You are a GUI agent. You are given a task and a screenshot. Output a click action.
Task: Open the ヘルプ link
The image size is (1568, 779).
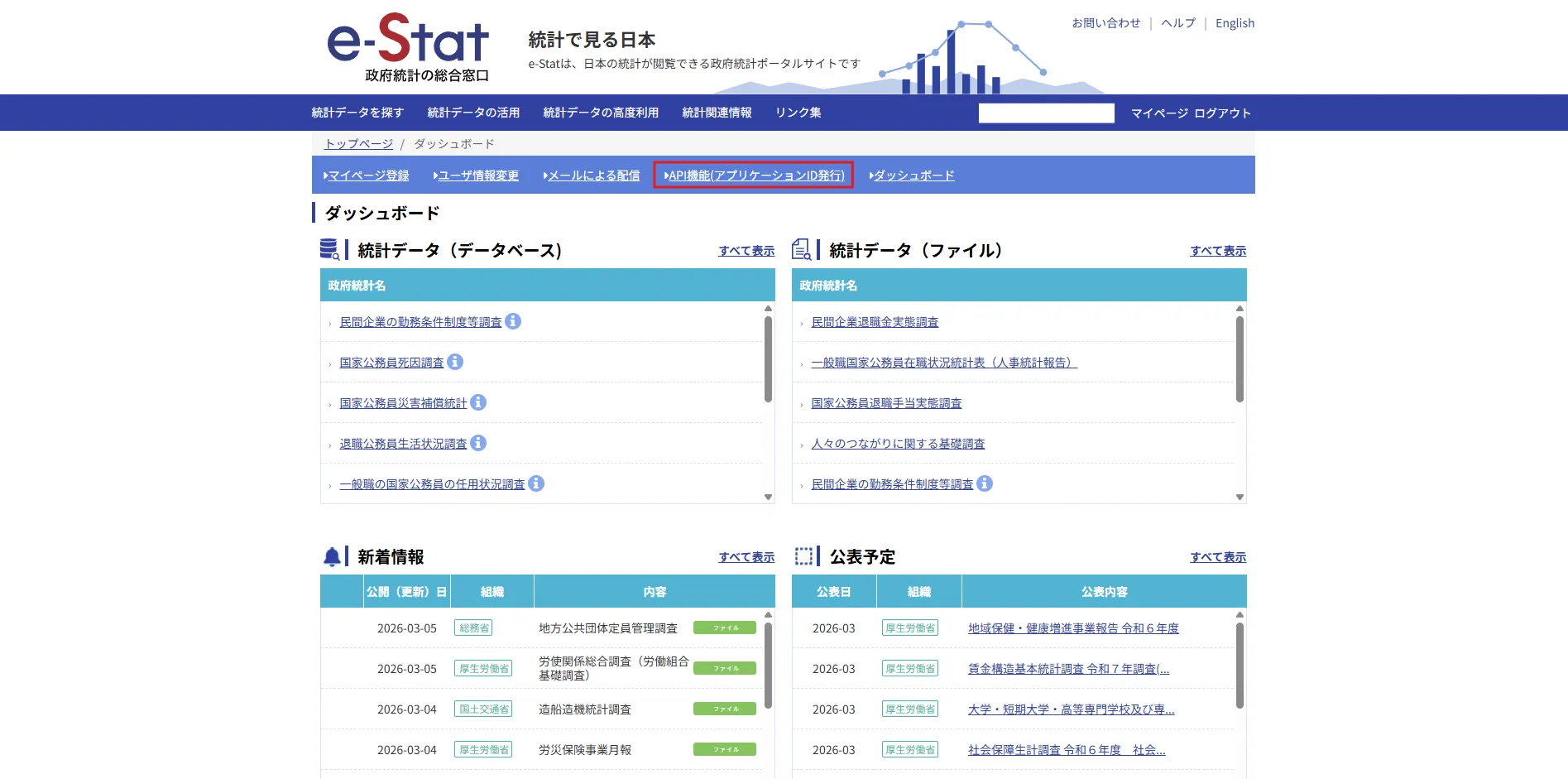[x=1178, y=23]
